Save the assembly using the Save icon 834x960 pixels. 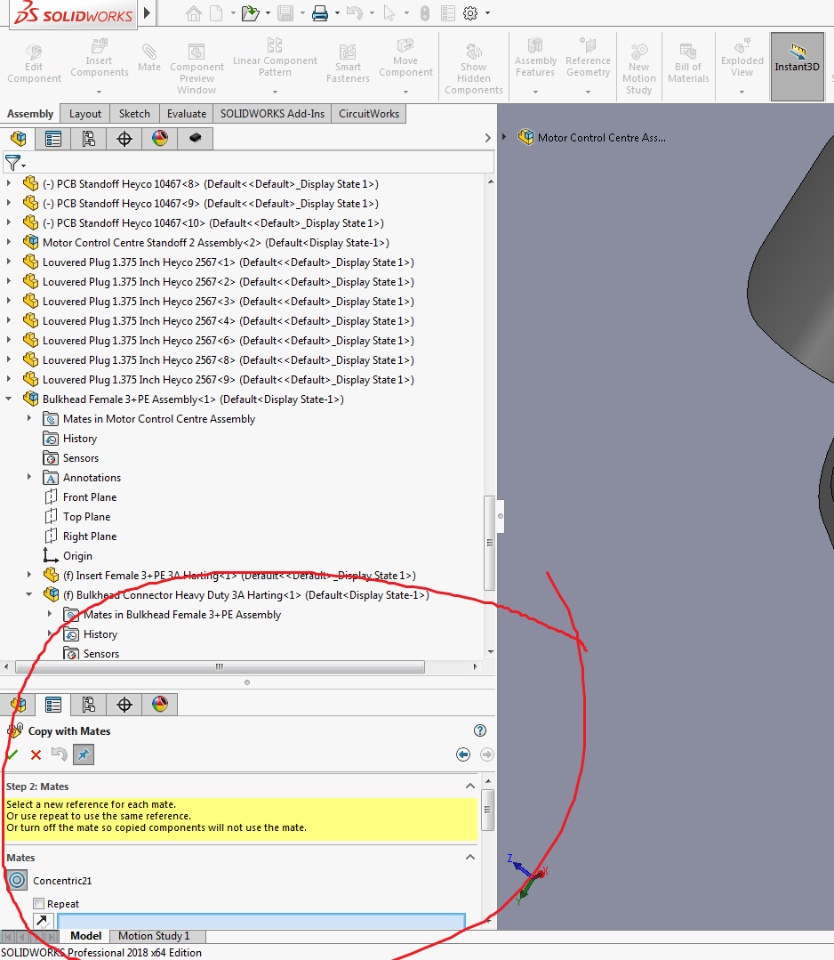coord(285,13)
